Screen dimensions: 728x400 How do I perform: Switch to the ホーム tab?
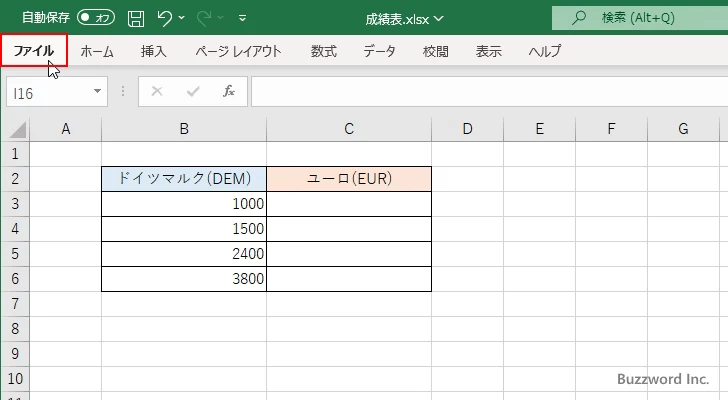point(97,51)
